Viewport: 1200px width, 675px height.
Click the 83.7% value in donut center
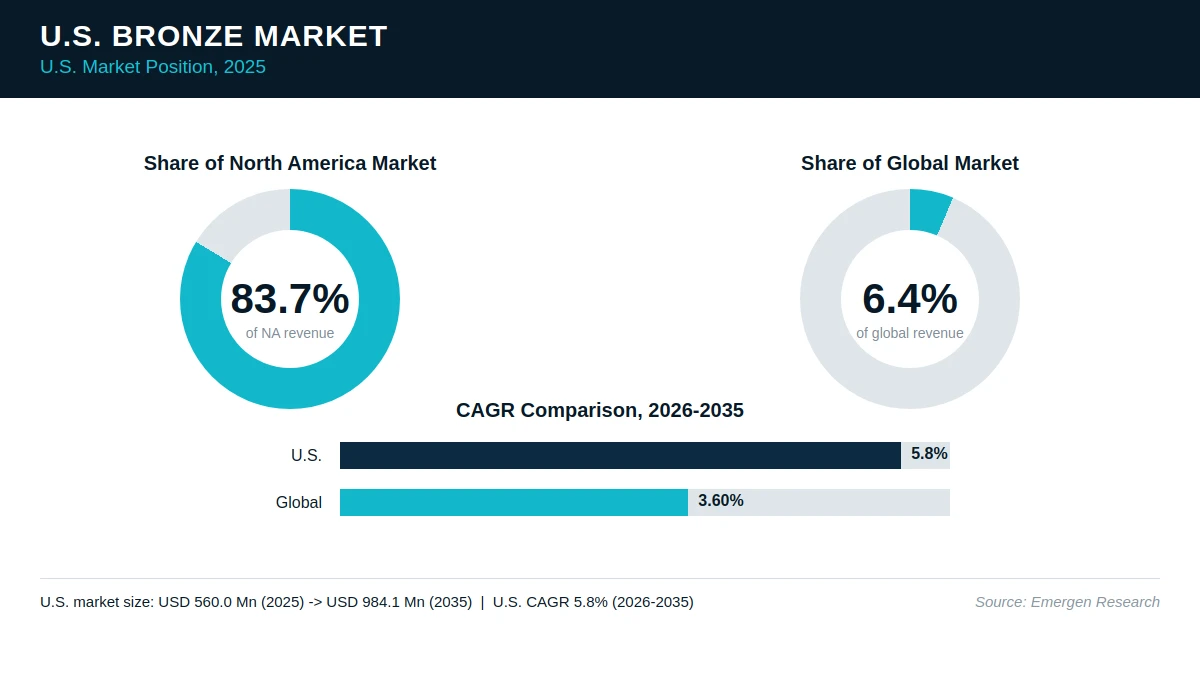[290, 299]
